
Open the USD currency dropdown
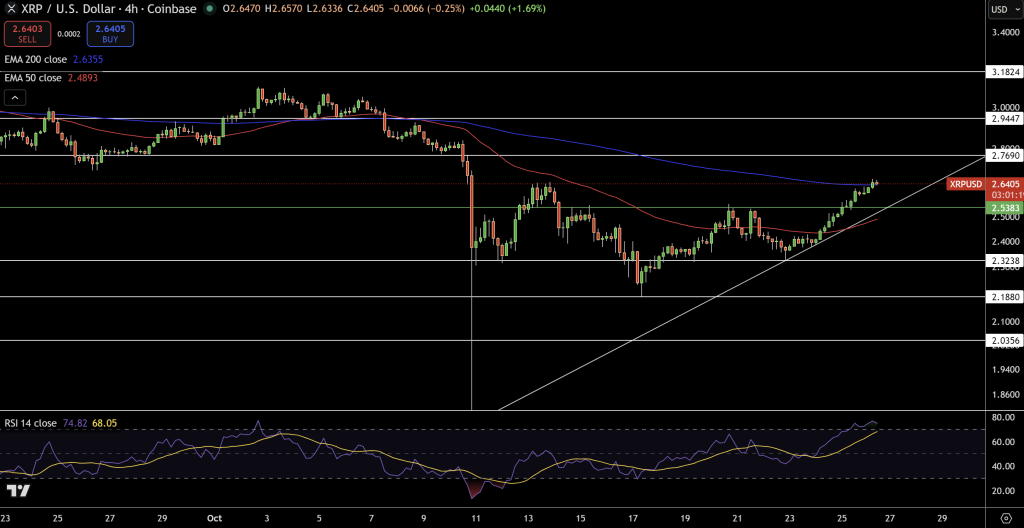(1001, 10)
